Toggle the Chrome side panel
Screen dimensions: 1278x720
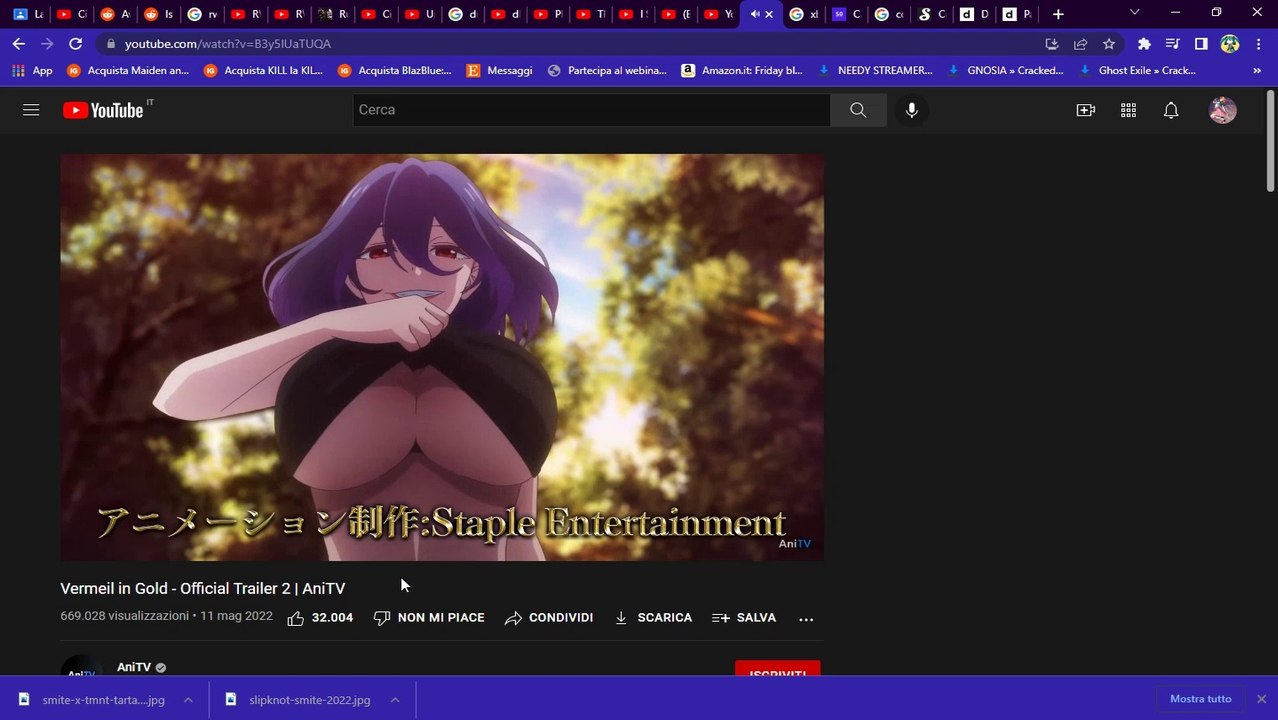(x=1201, y=44)
